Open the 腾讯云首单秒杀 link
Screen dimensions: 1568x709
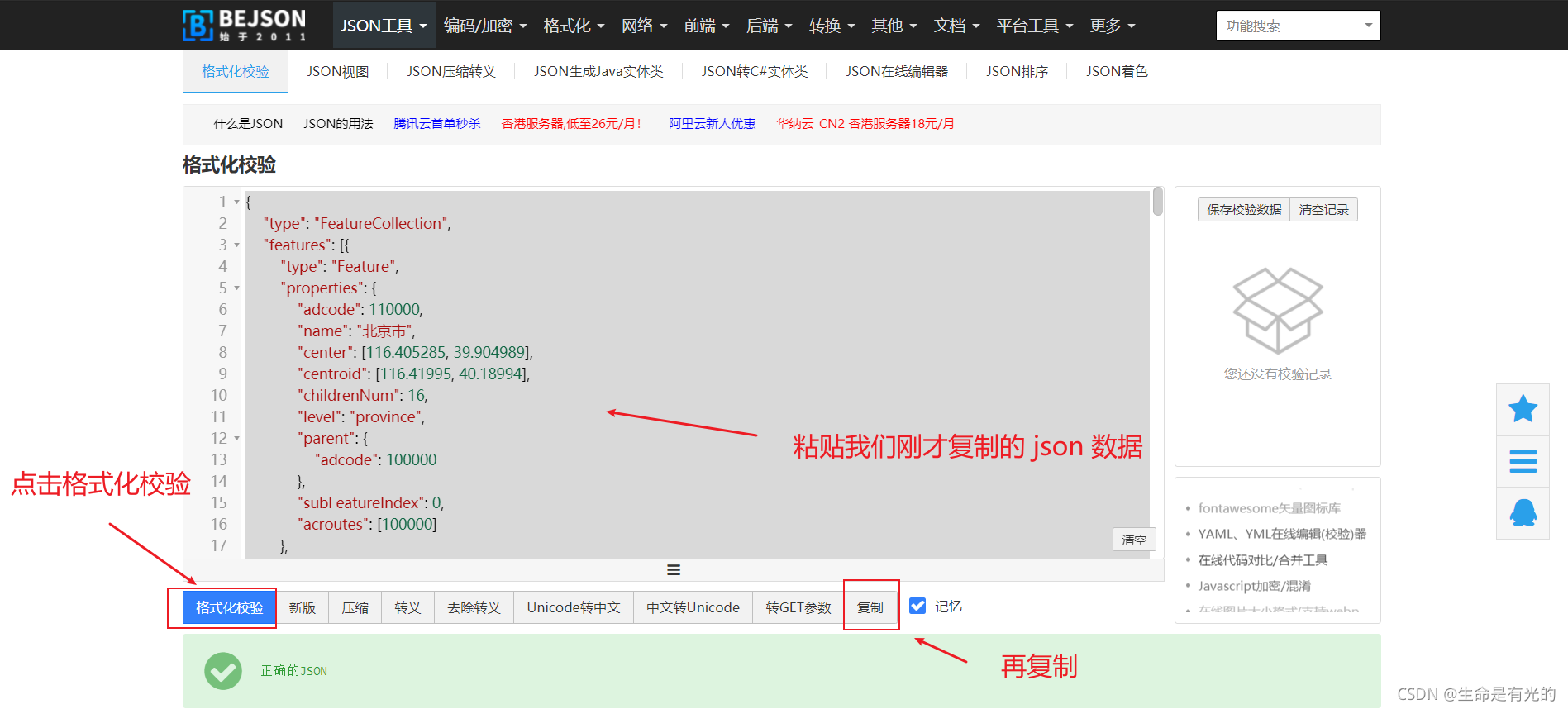click(x=437, y=123)
